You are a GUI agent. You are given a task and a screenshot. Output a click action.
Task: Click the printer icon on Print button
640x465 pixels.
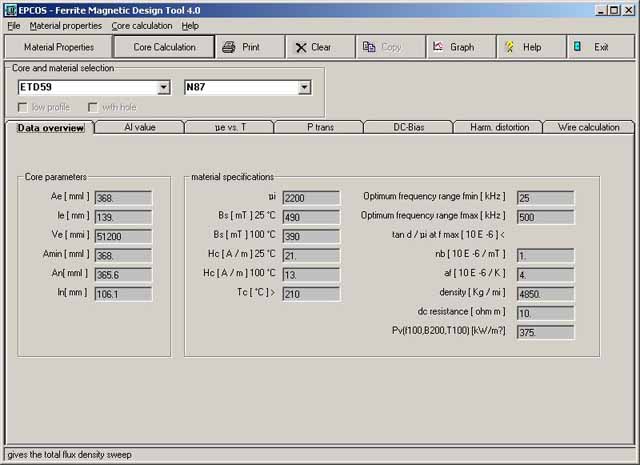coord(229,47)
